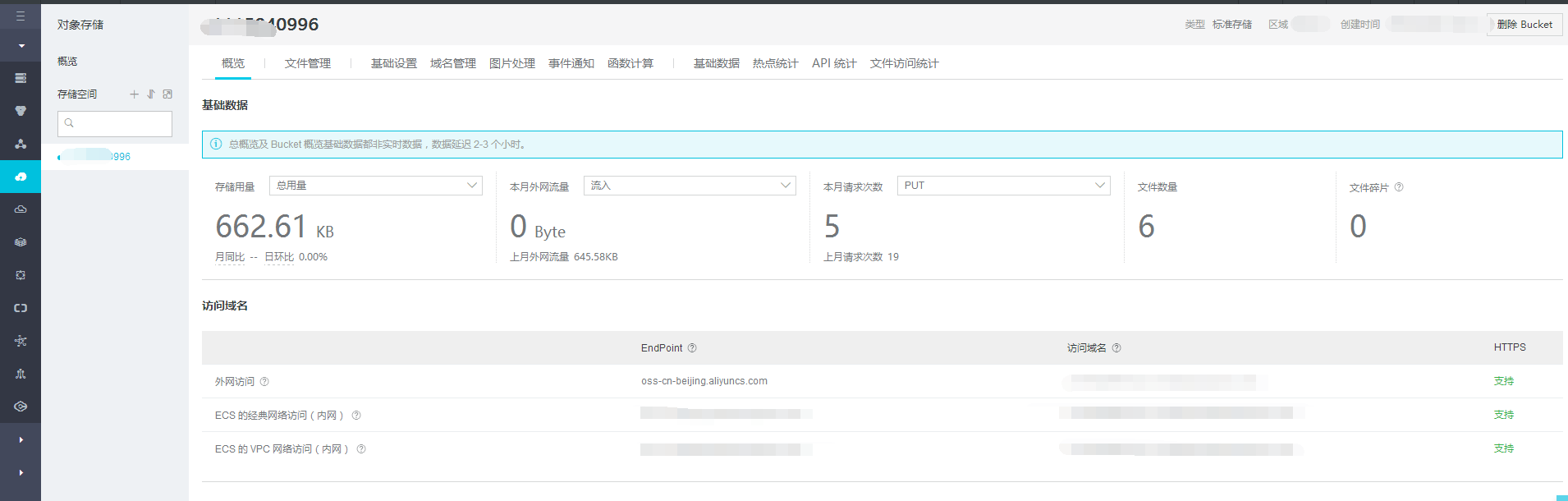Switch to the 函数计算 tab

[630, 63]
